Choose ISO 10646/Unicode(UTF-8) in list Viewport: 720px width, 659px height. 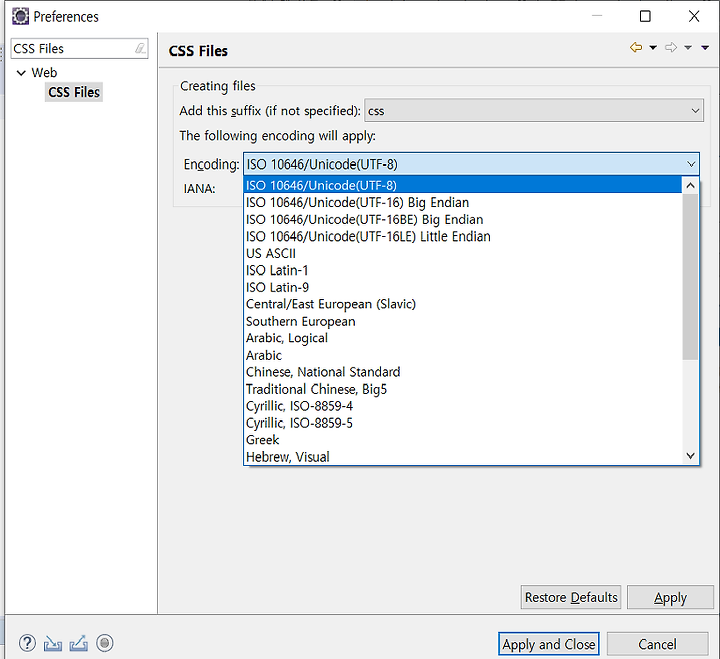[462, 185]
